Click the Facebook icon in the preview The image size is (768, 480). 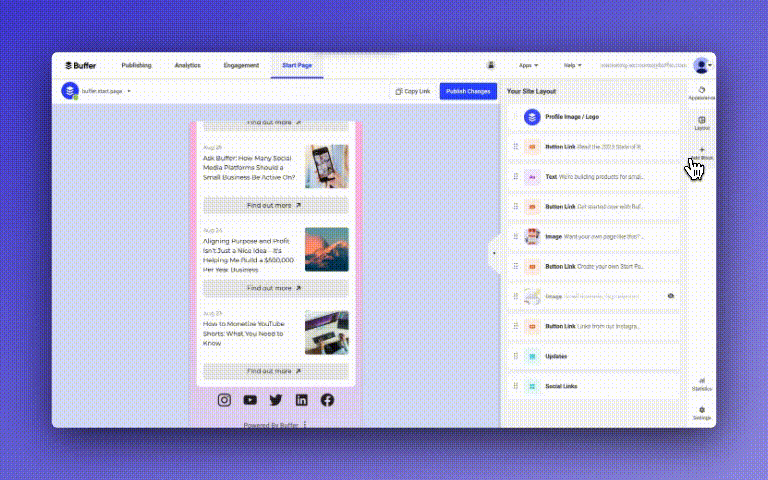[327, 400]
